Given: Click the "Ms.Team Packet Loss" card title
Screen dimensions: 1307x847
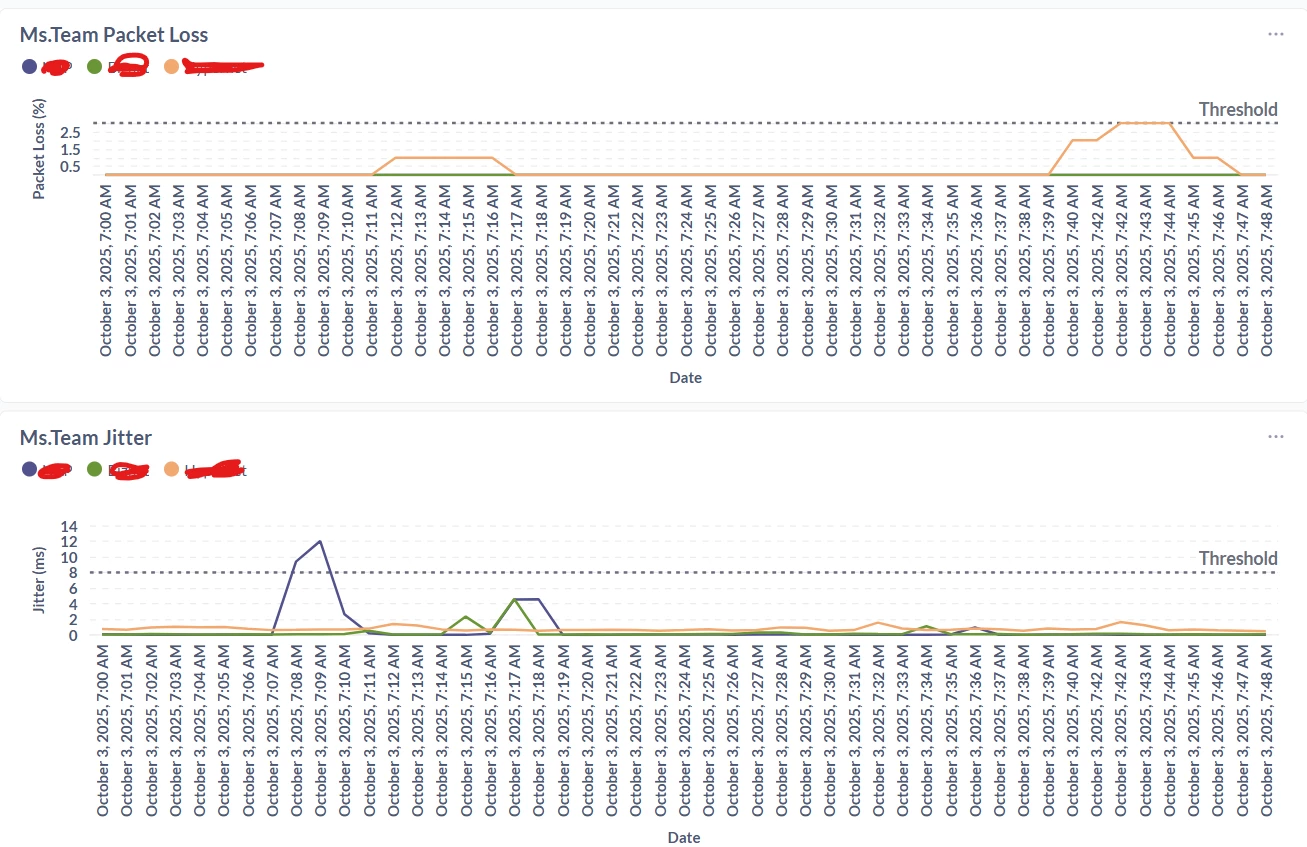Looking at the screenshot, I should click(x=114, y=34).
